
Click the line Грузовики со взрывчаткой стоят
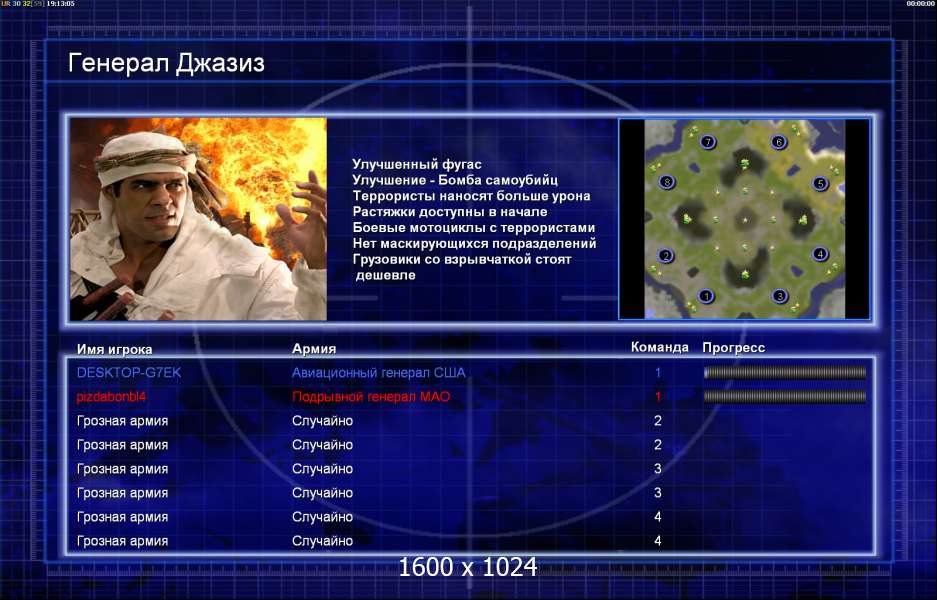462,259
